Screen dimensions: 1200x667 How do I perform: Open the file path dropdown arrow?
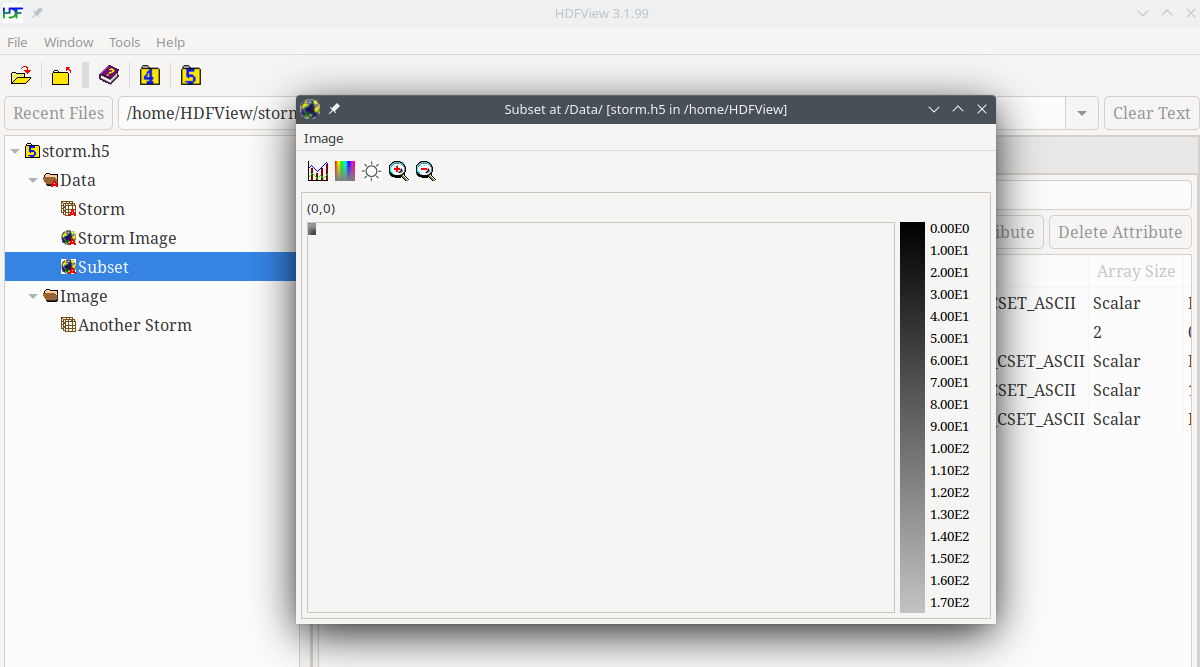point(1081,114)
